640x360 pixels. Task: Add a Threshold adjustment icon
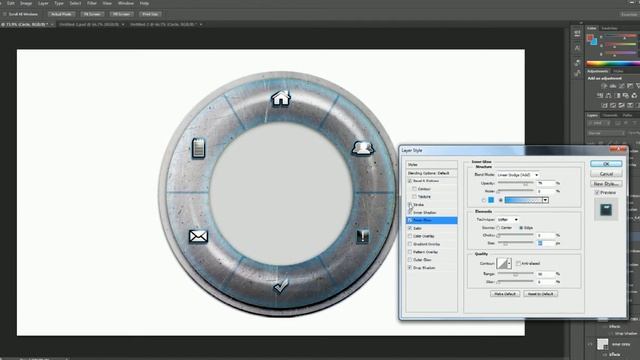pyautogui.click(x=621, y=105)
